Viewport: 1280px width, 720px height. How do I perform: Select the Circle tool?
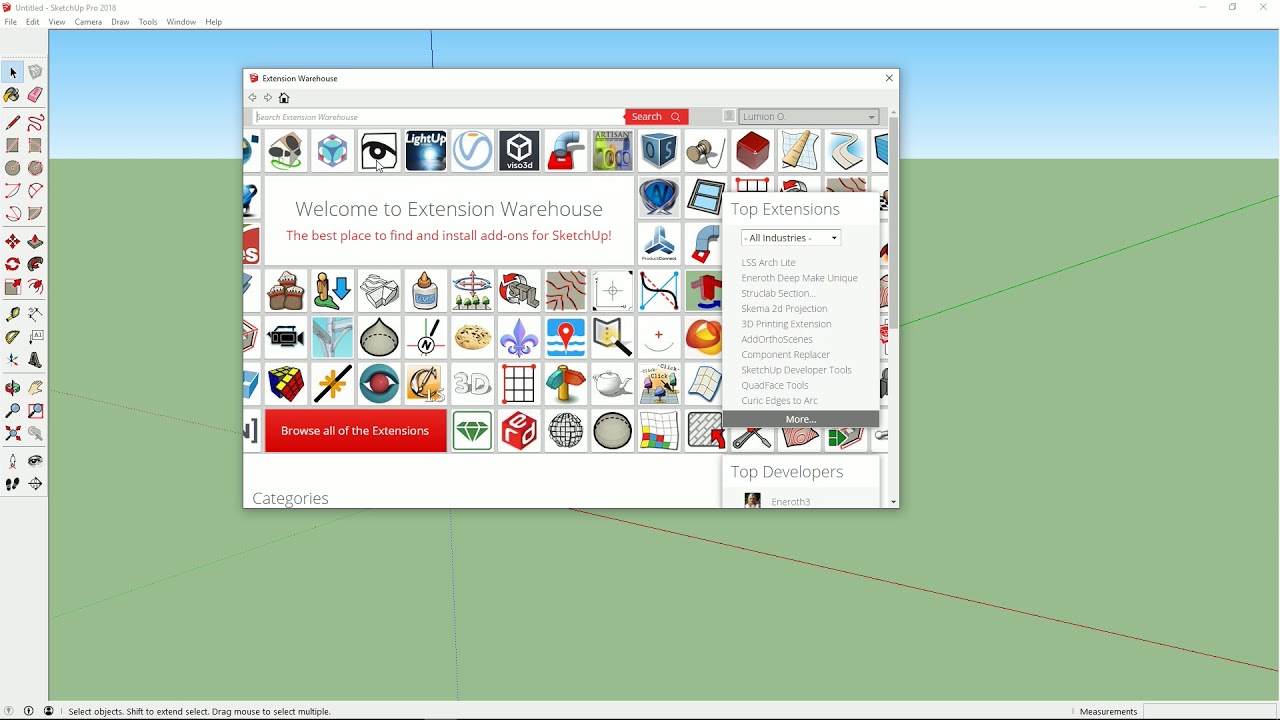coord(13,168)
